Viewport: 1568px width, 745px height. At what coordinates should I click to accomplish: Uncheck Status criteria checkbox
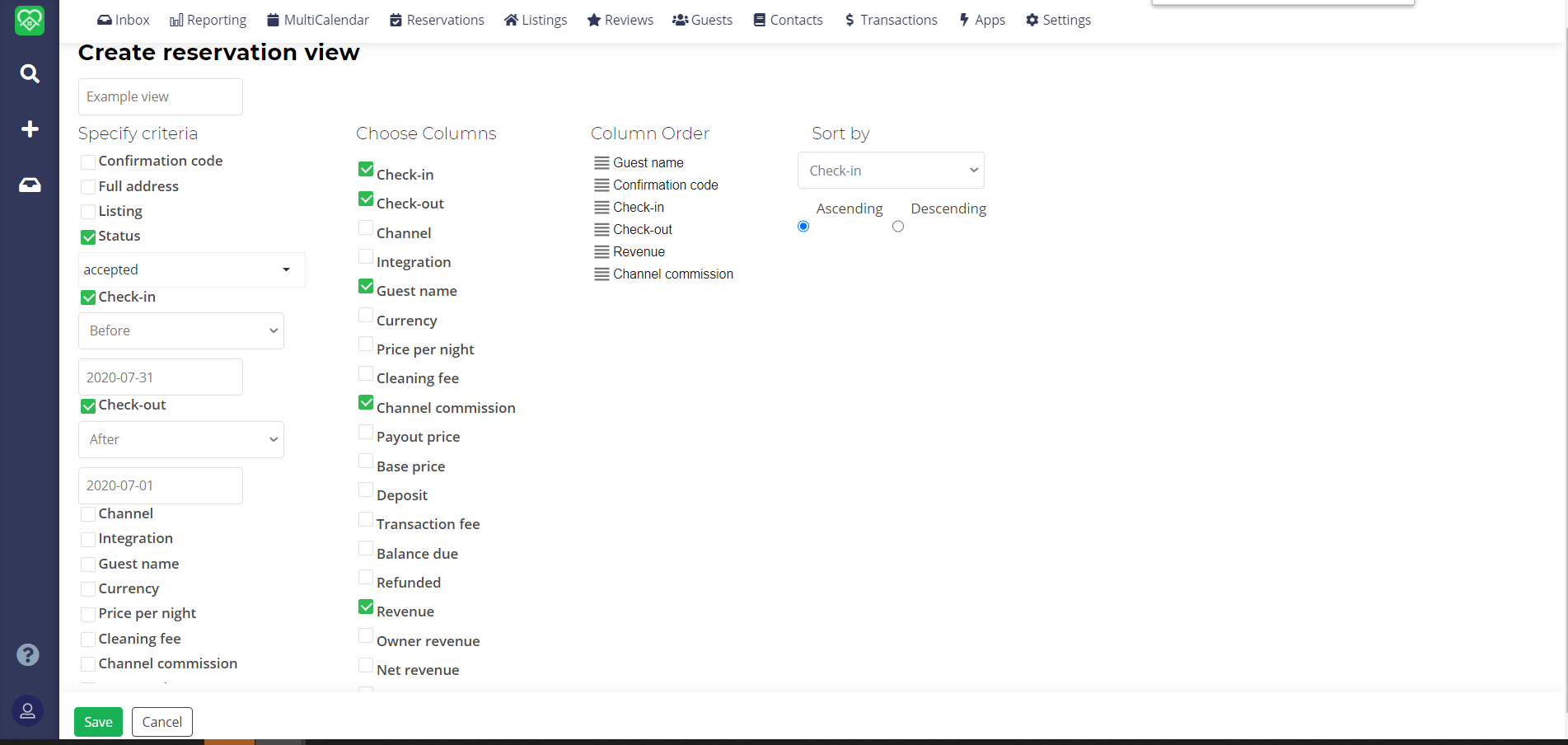[x=88, y=237]
